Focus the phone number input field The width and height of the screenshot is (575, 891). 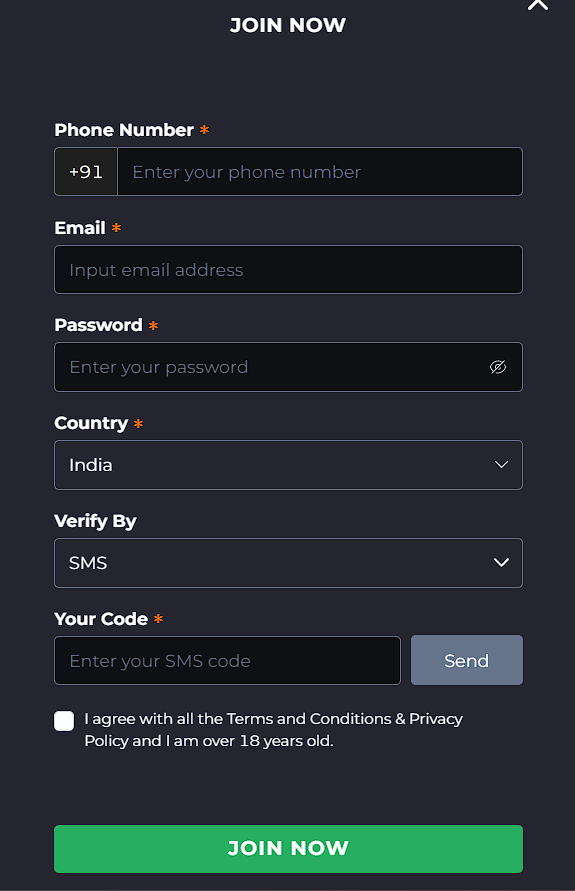320,172
